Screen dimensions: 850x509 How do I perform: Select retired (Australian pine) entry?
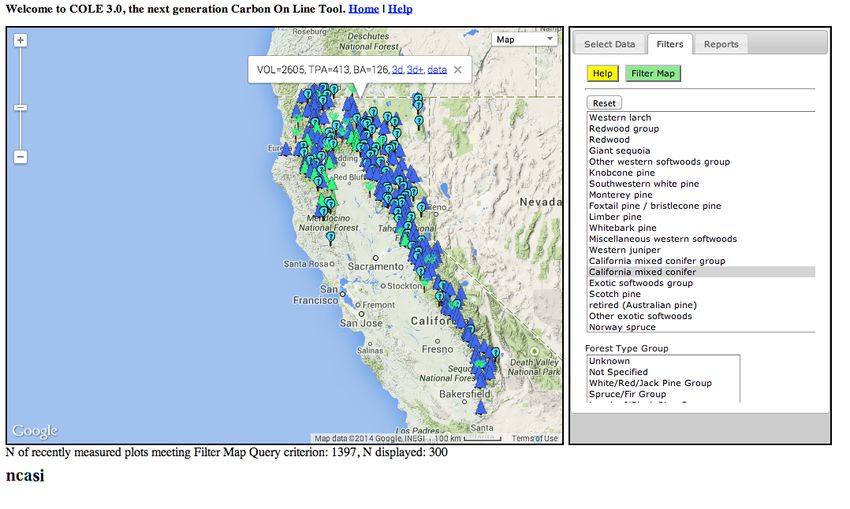click(701, 305)
